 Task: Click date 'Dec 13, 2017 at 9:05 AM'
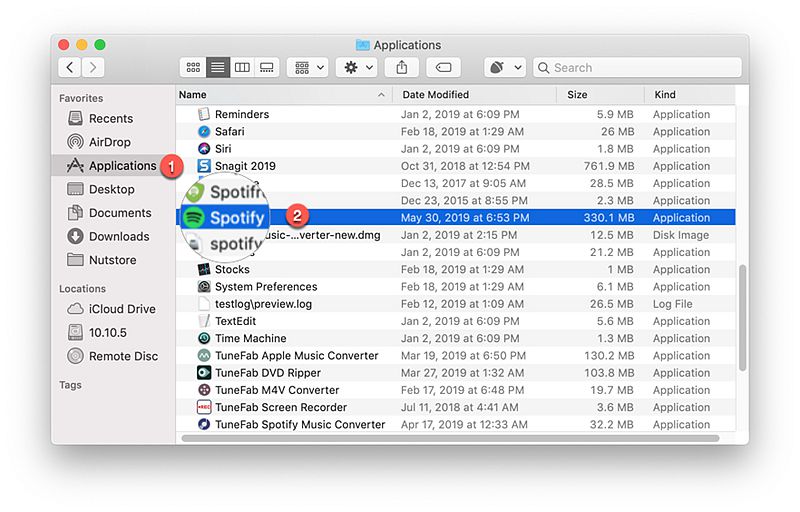(x=463, y=184)
